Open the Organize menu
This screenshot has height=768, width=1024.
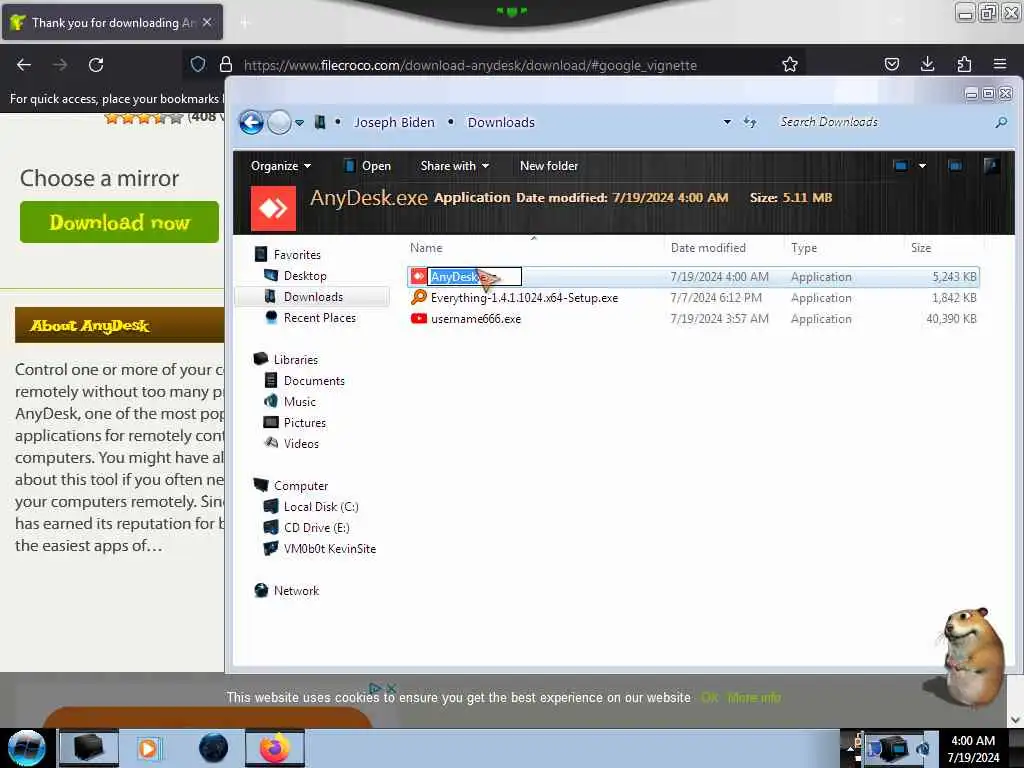point(280,166)
